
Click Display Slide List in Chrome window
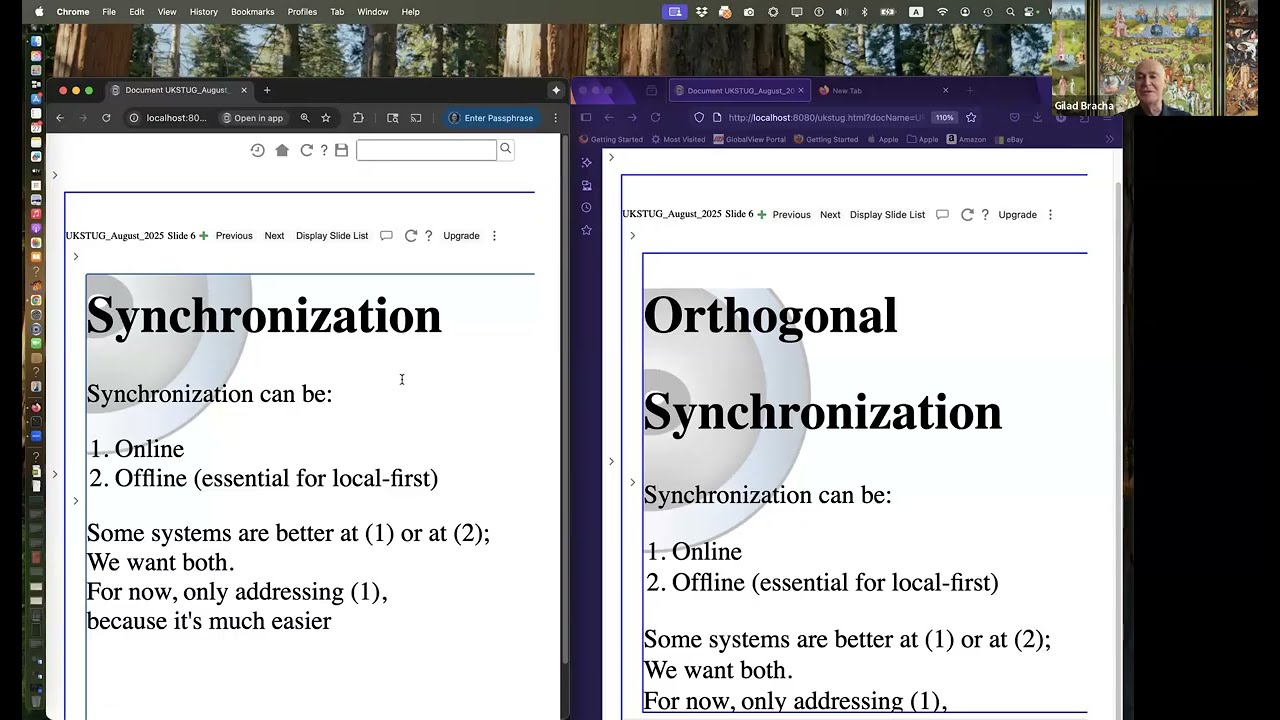click(x=332, y=236)
